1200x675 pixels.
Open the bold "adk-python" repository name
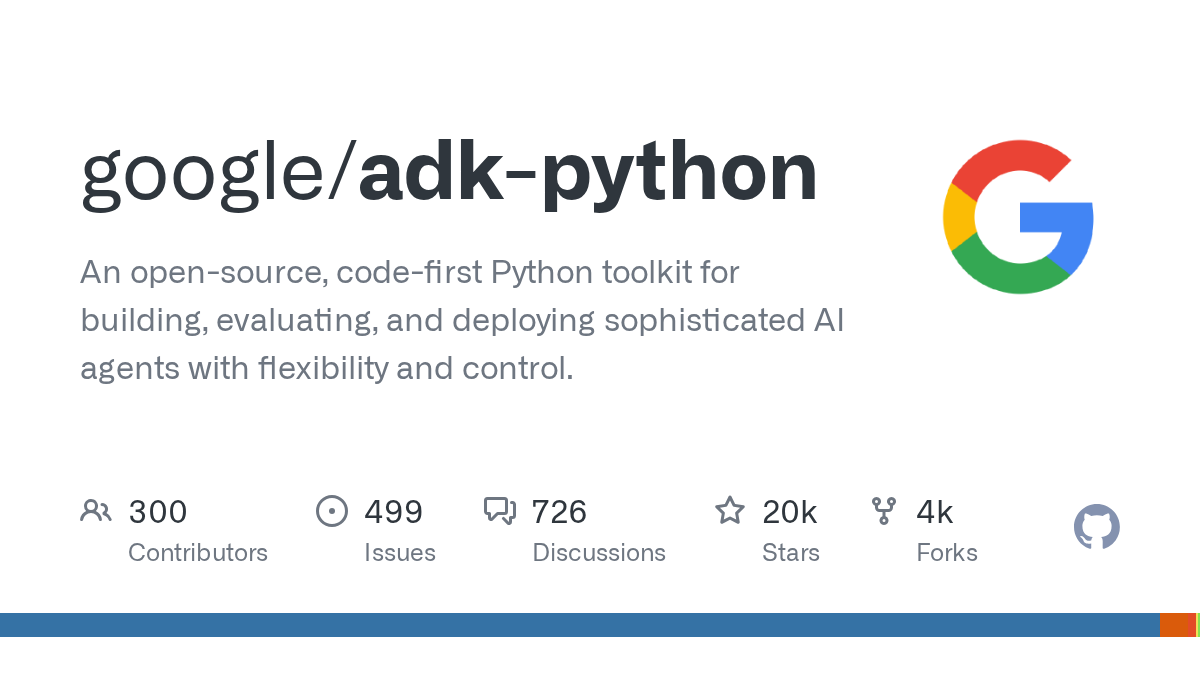coord(588,177)
